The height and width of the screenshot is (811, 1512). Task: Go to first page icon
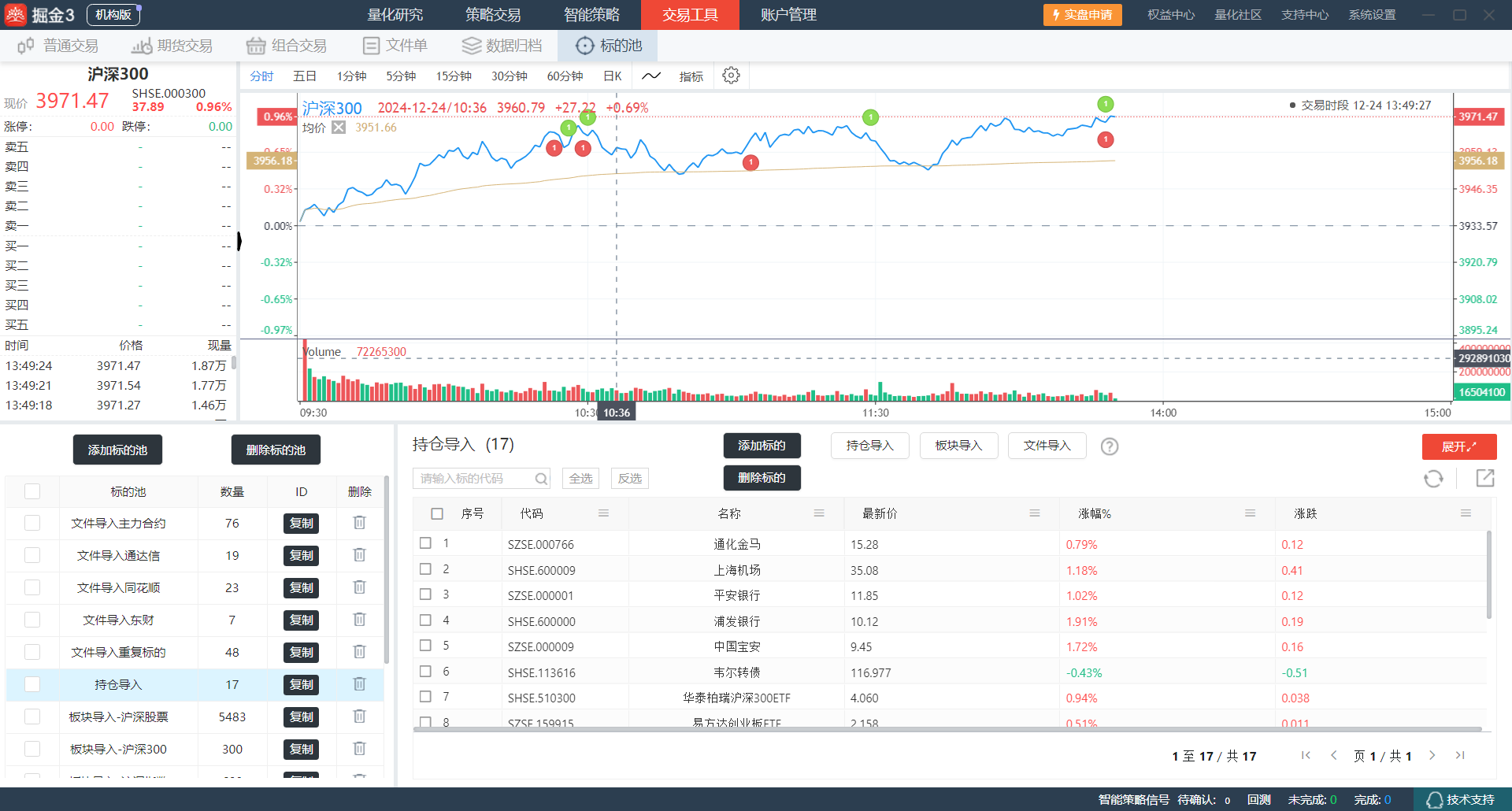tap(1306, 756)
